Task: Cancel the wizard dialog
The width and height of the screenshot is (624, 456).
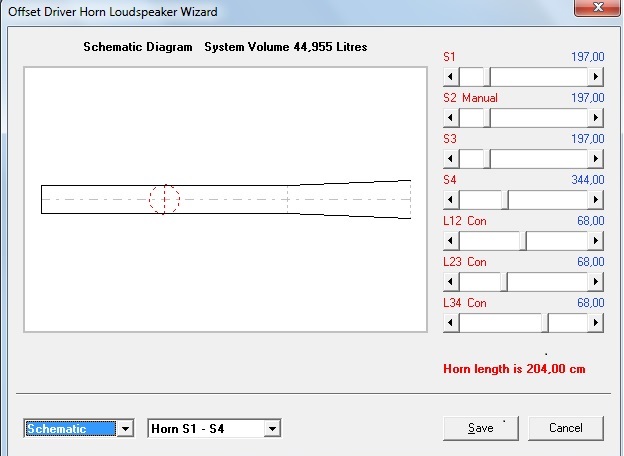Action: click(x=566, y=428)
